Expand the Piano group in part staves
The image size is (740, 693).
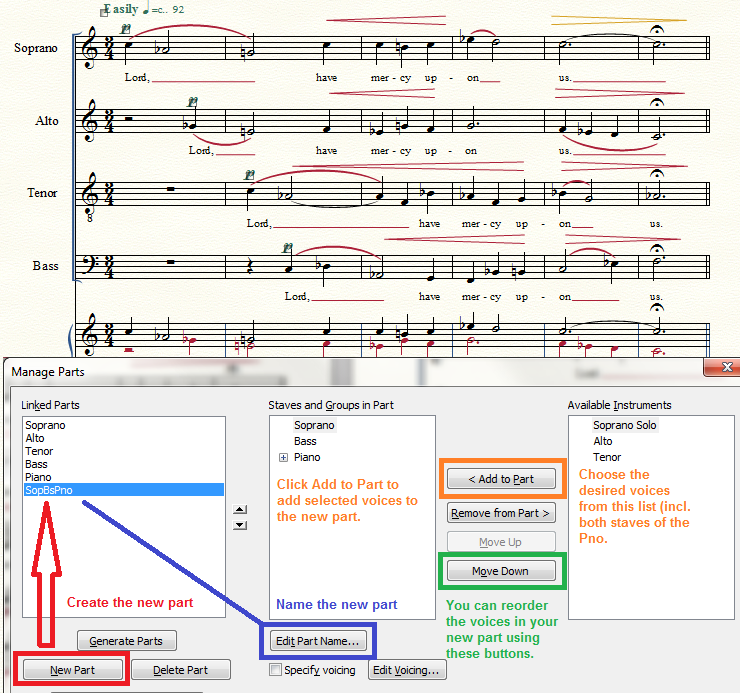coord(283,457)
